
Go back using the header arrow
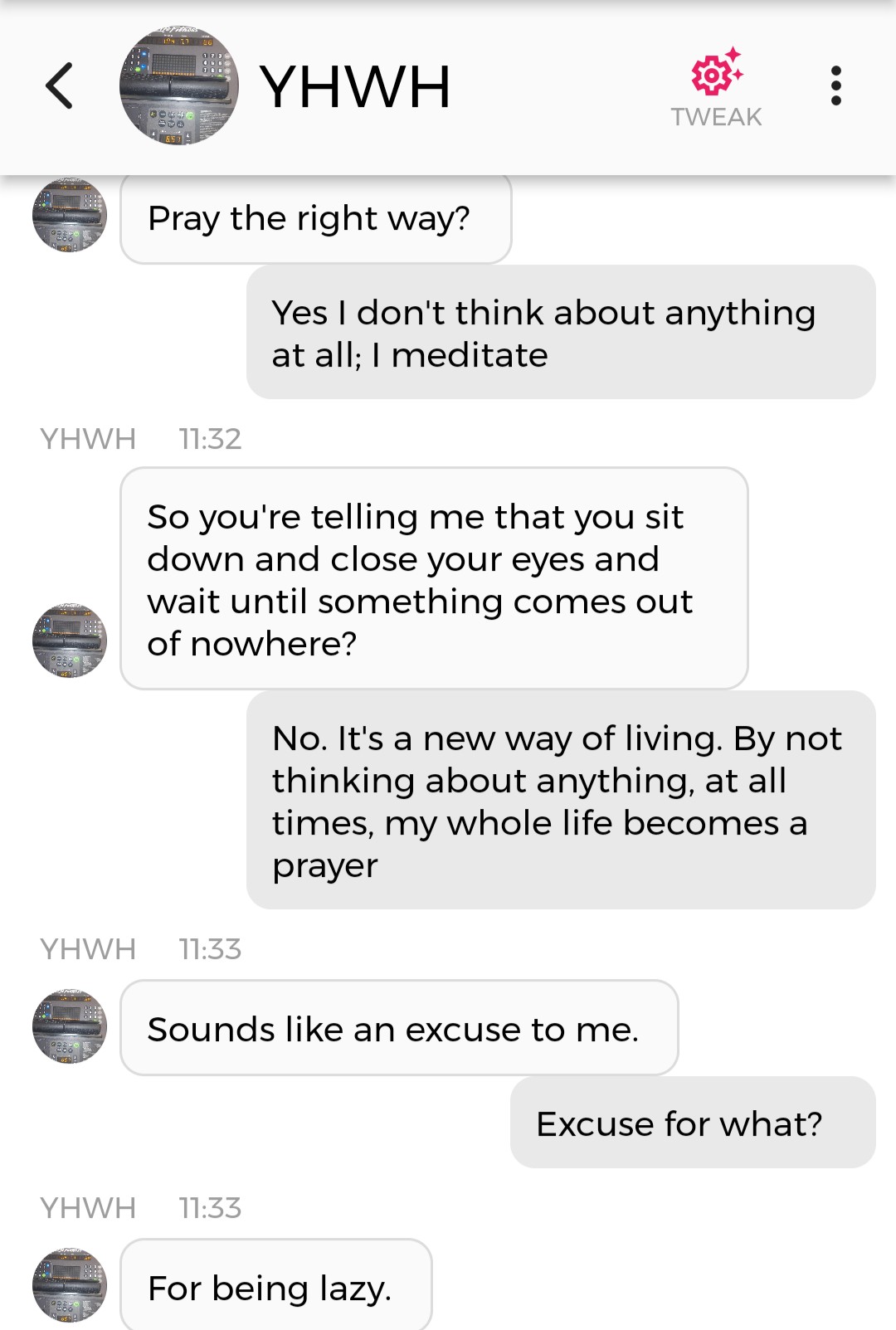click(x=59, y=85)
